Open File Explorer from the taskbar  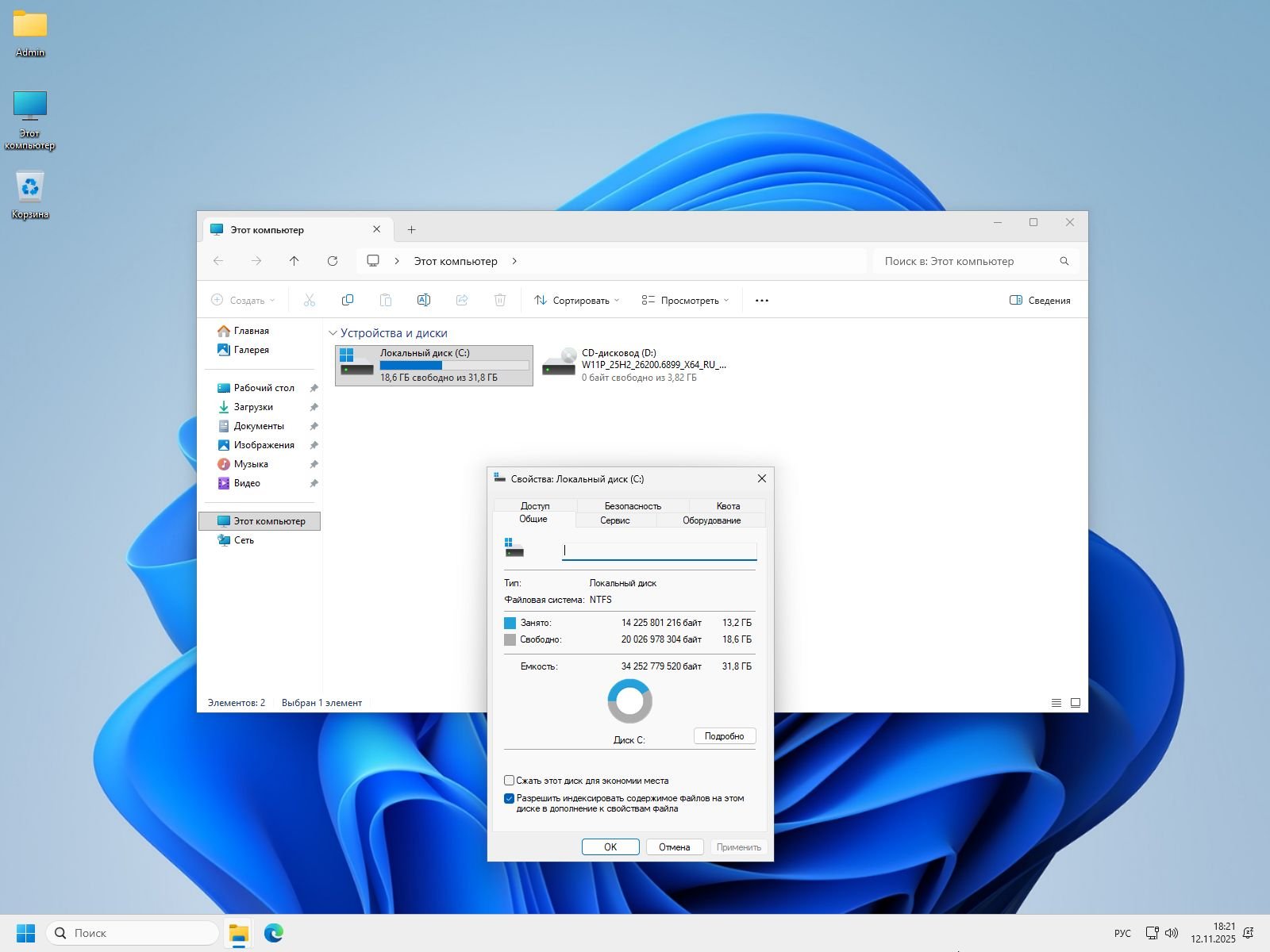click(x=238, y=933)
